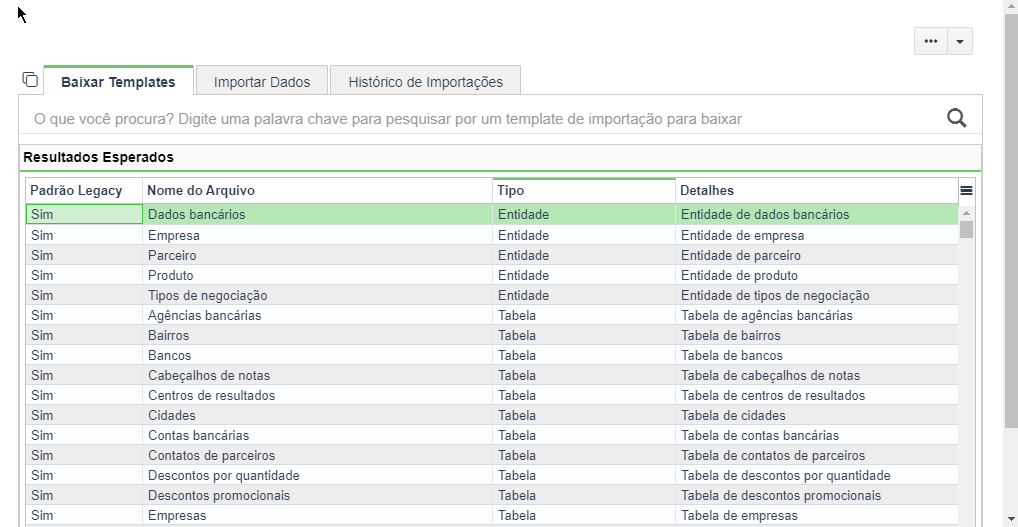Image resolution: width=1018 pixels, height=527 pixels.
Task: Open the Importar Dados tab
Action: pos(262,82)
